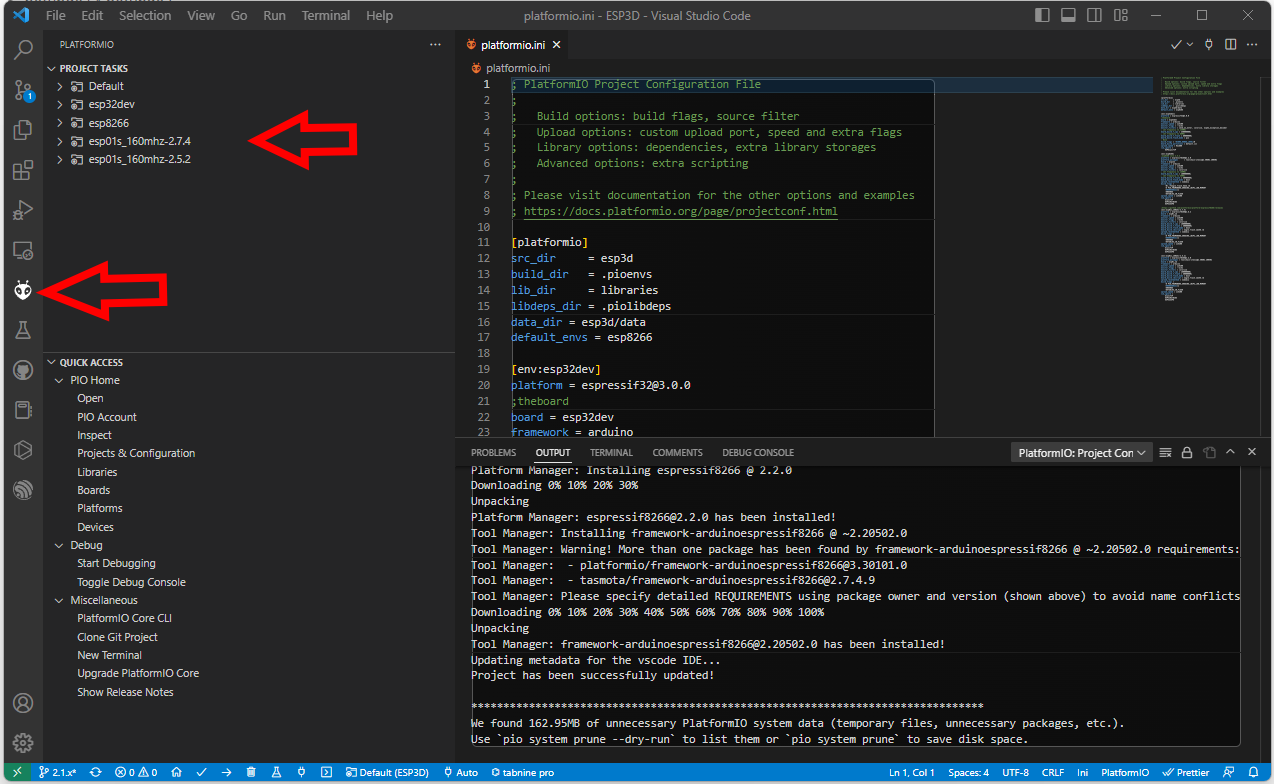1274x784 pixels.
Task: Toggle output scroll lock icon
Action: (x=1187, y=453)
